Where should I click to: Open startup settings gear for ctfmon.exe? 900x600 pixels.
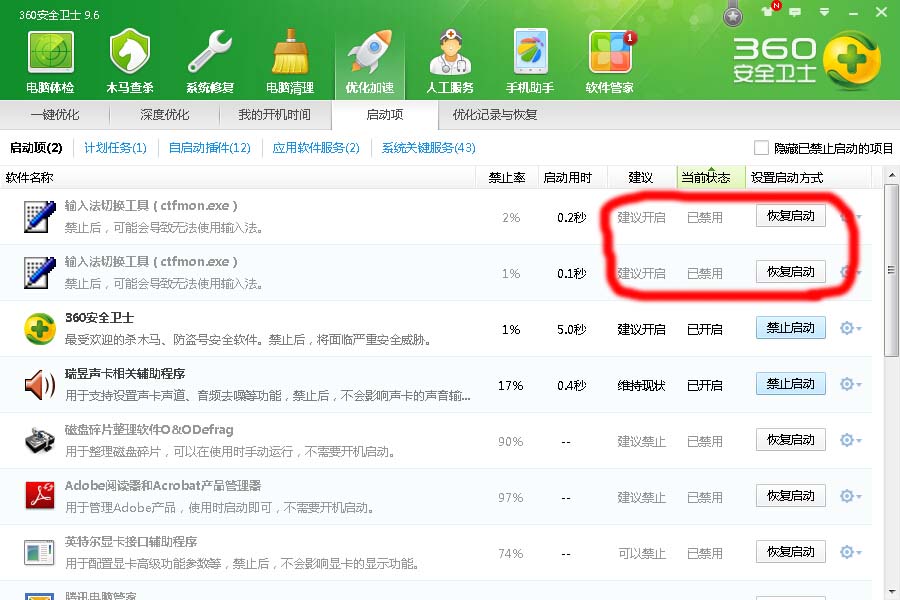pyautogui.click(x=845, y=215)
